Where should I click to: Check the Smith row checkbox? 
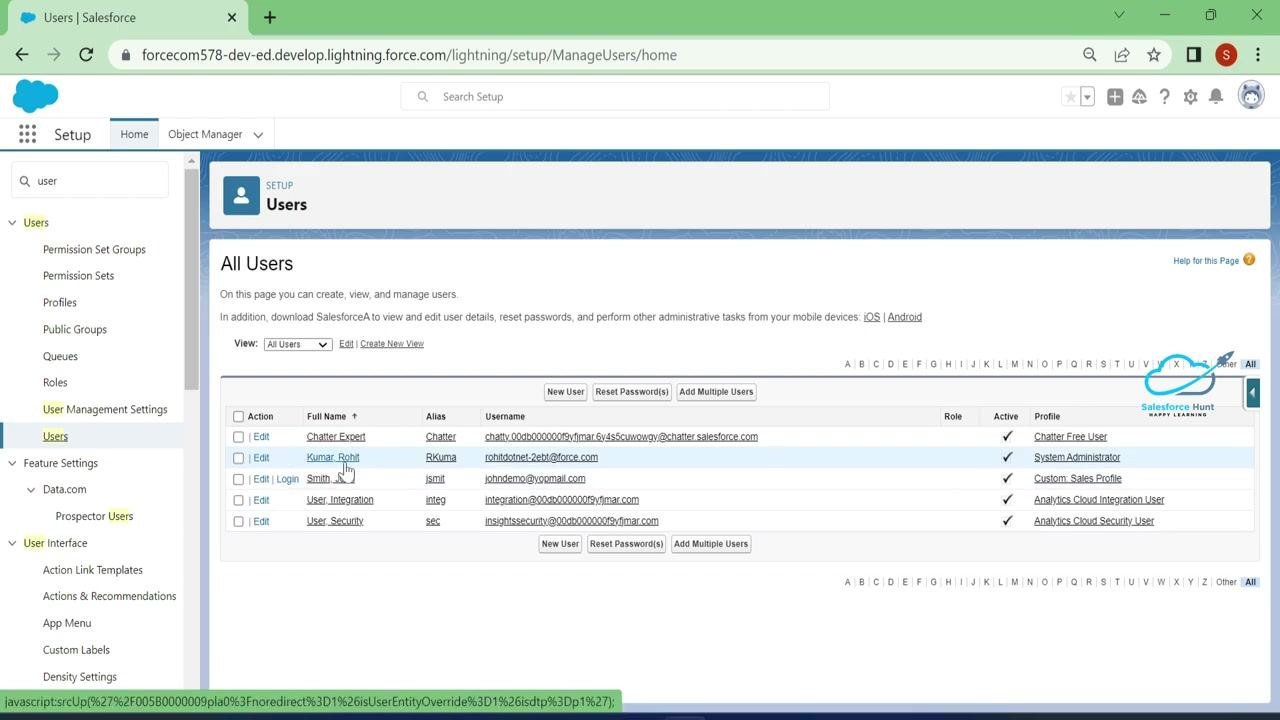(x=238, y=479)
